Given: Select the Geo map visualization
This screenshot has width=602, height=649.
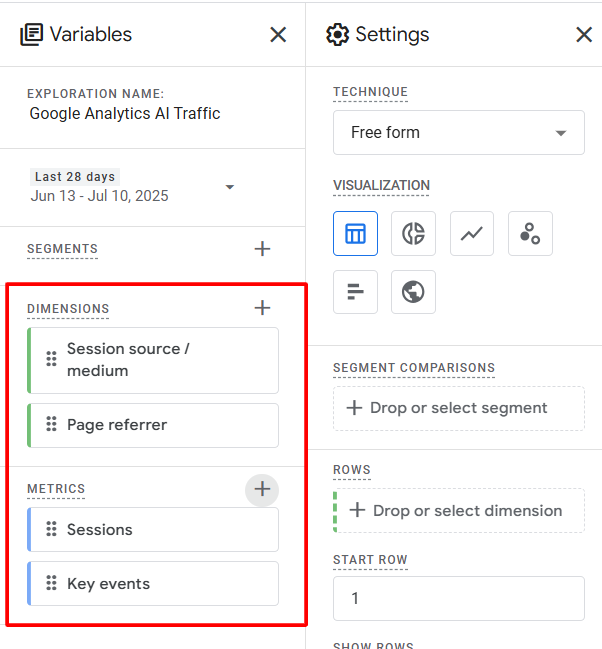Looking at the screenshot, I should tap(413, 292).
